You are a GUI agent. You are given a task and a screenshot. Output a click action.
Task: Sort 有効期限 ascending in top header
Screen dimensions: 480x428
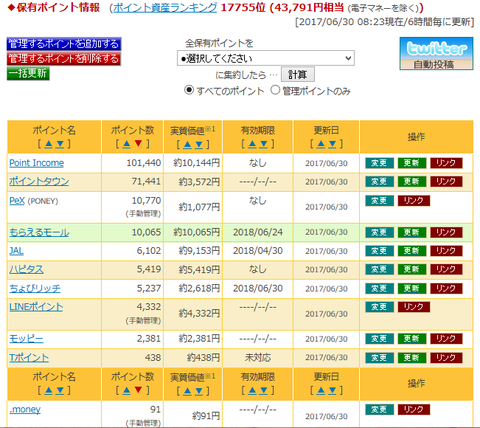tap(252, 144)
